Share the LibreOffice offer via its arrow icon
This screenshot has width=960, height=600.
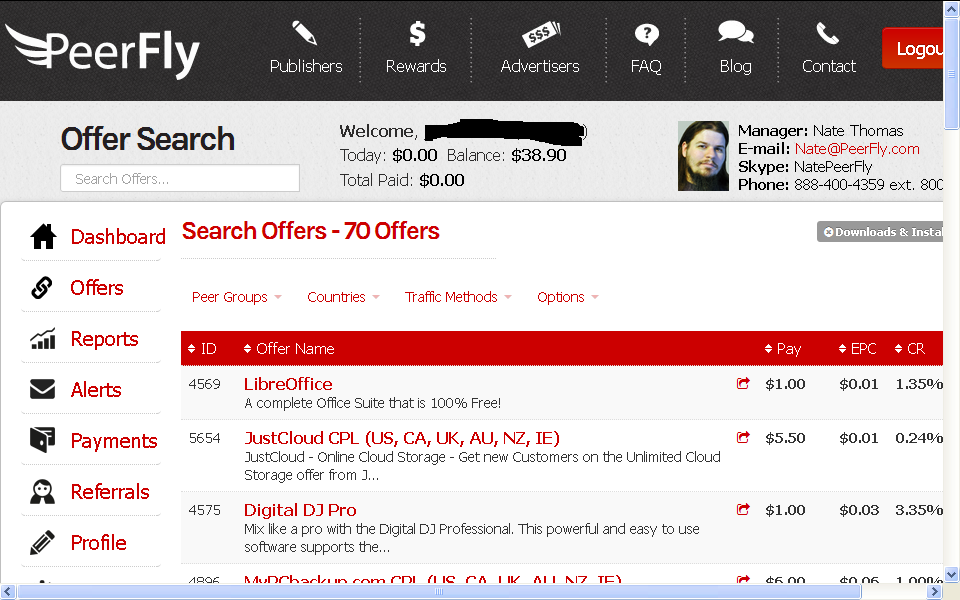point(743,382)
